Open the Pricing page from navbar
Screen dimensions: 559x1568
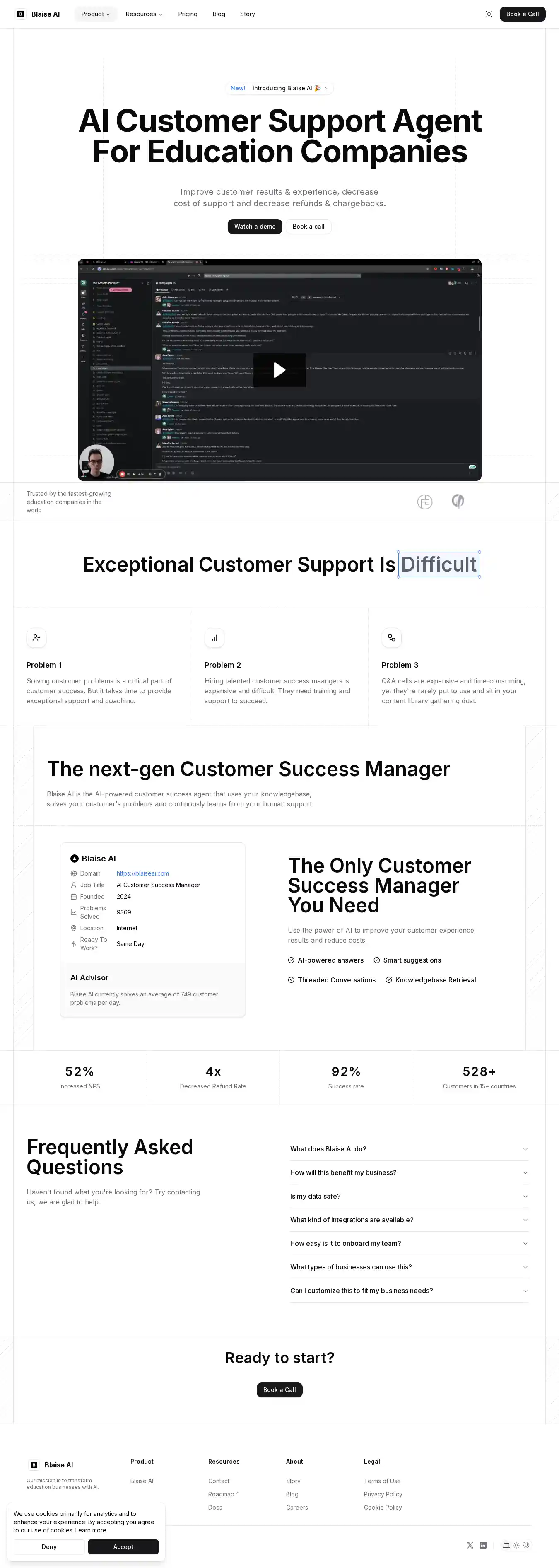[187, 14]
